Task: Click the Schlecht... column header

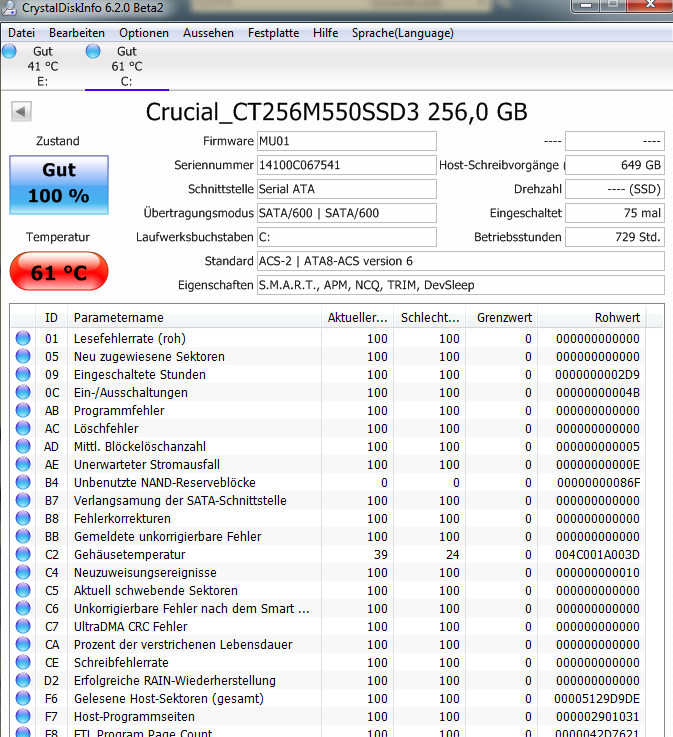Action: (430, 318)
